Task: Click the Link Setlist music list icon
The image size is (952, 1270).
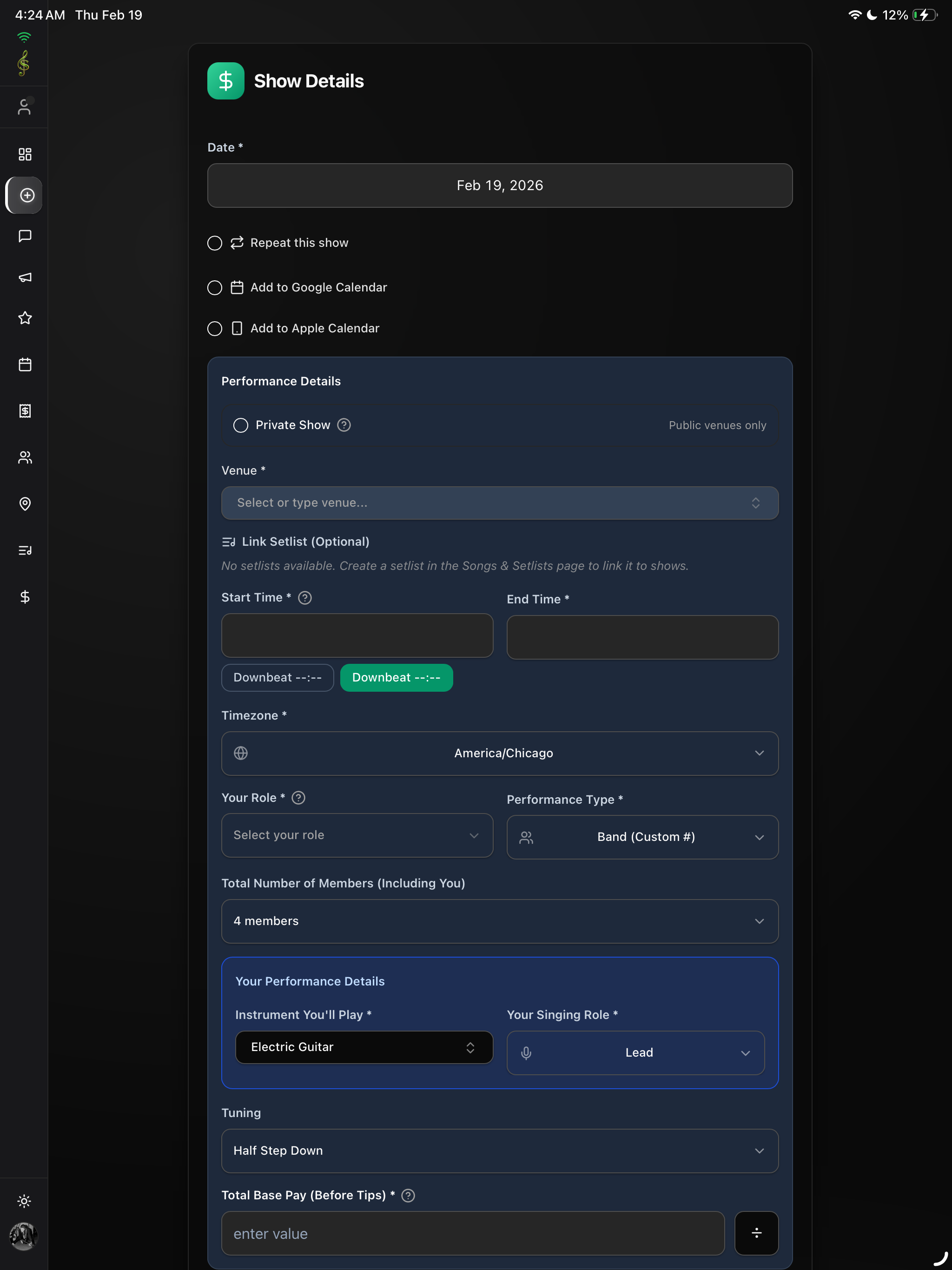Action: tap(229, 542)
